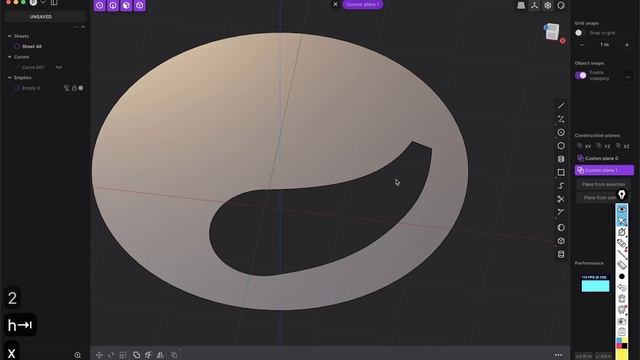Select the polyline curve tool below the Line tool
The image size is (640, 360).
(561, 119)
